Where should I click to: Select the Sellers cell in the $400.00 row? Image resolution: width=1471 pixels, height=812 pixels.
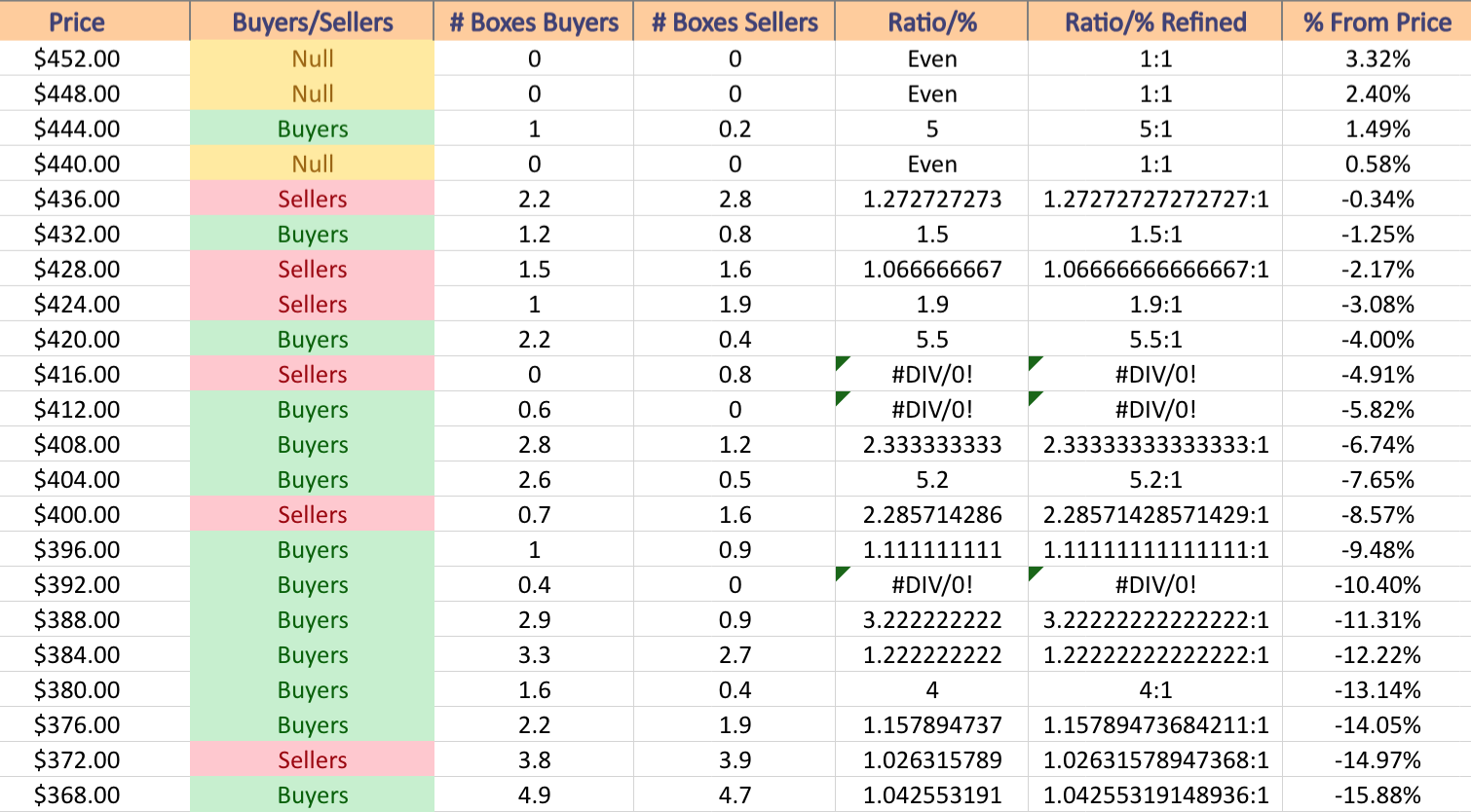312,514
